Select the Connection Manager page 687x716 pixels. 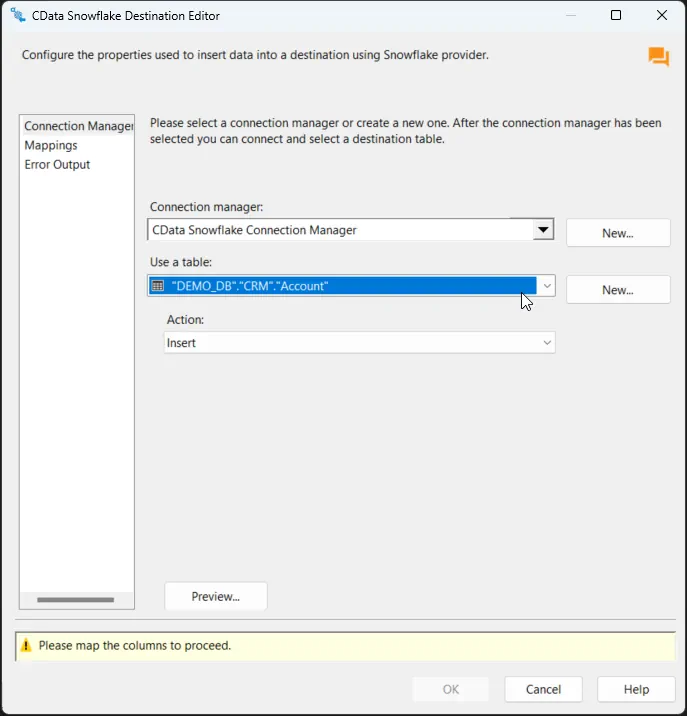pyautogui.click(x=78, y=126)
